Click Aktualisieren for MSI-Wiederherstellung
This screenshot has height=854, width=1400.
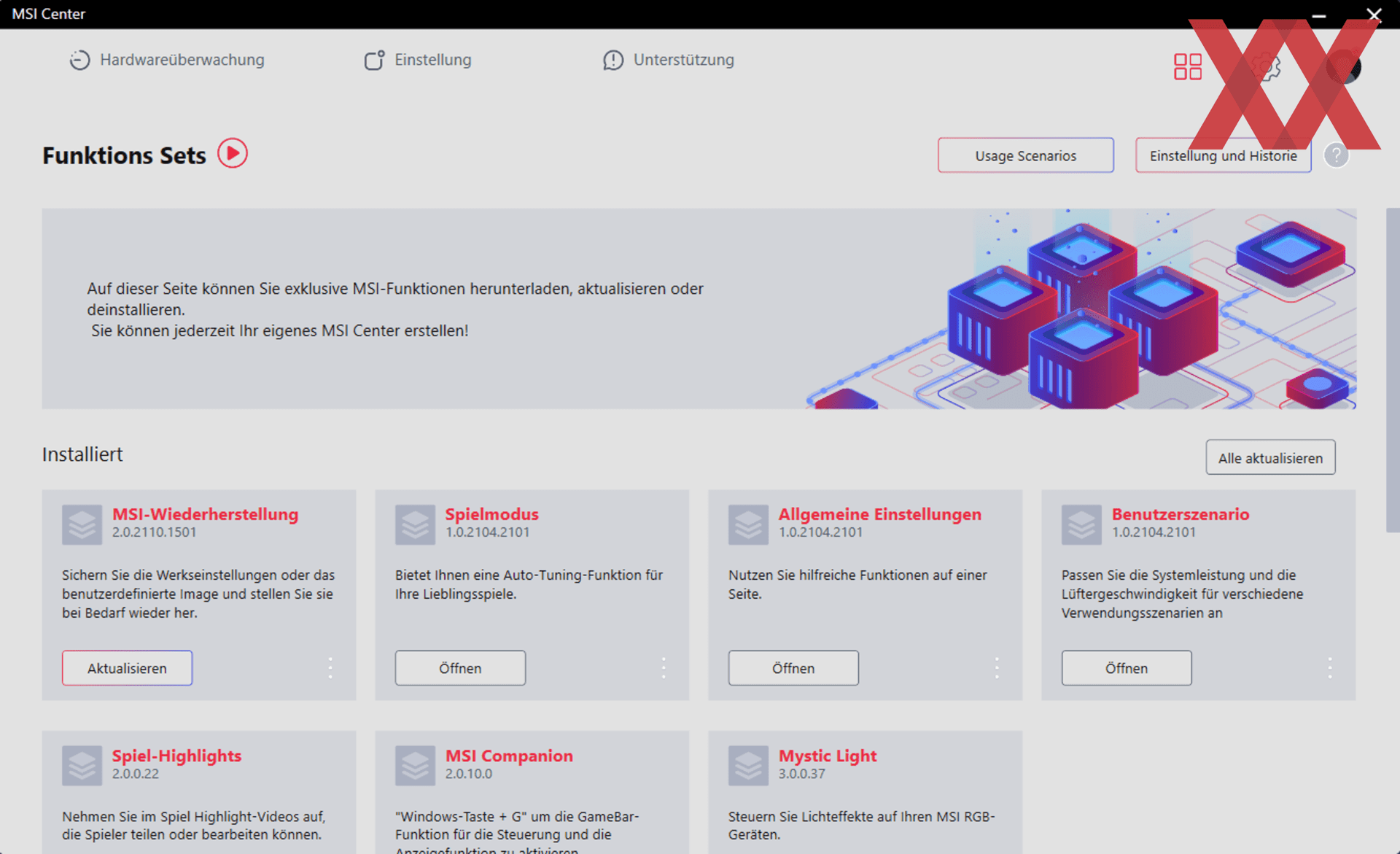click(127, 668)
